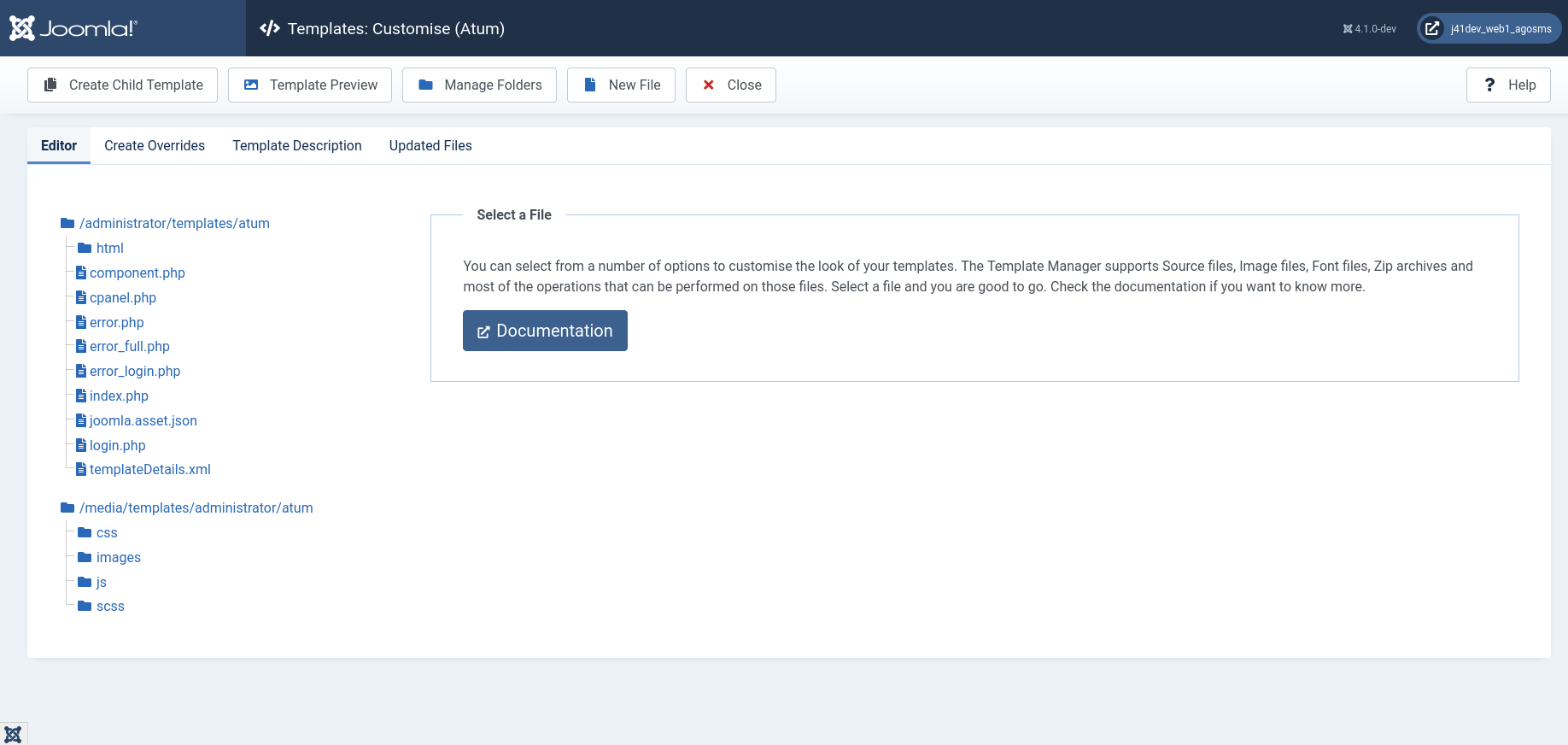This screenshot has width=1568, height=745.
Task: Expand the images folder
Action: pos(119,557)
